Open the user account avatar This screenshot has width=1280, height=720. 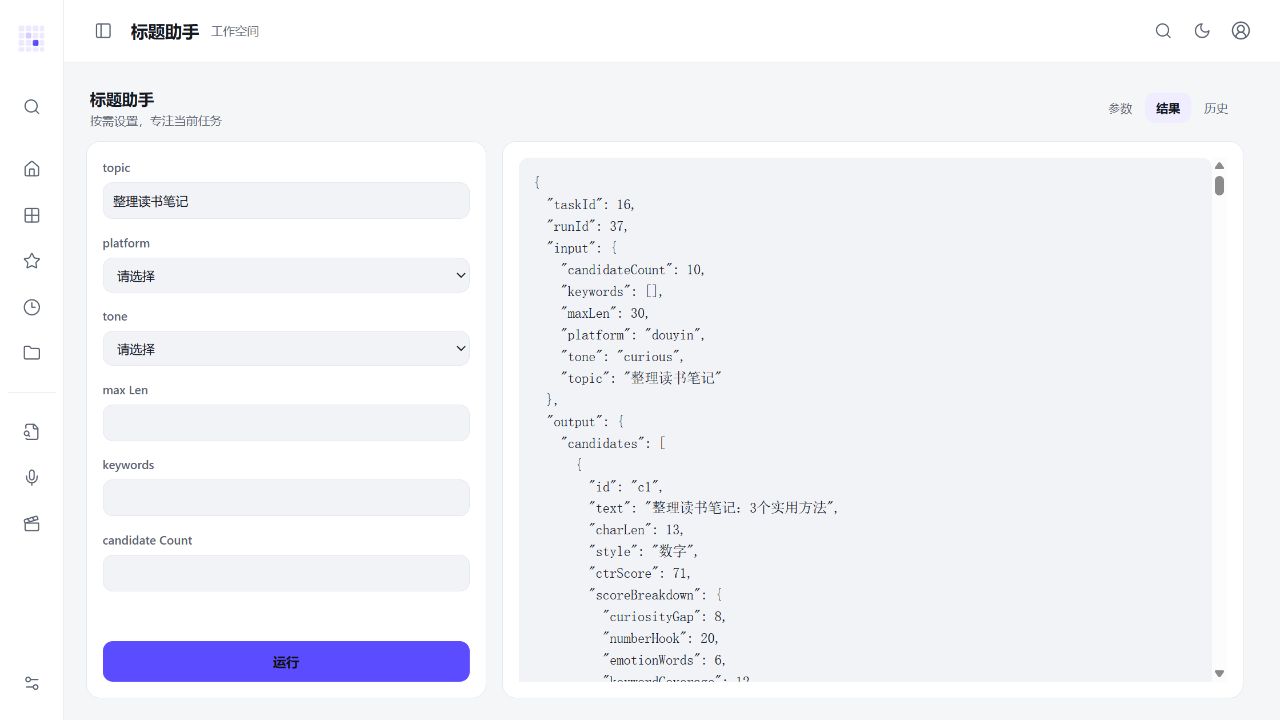point(1241,31)
